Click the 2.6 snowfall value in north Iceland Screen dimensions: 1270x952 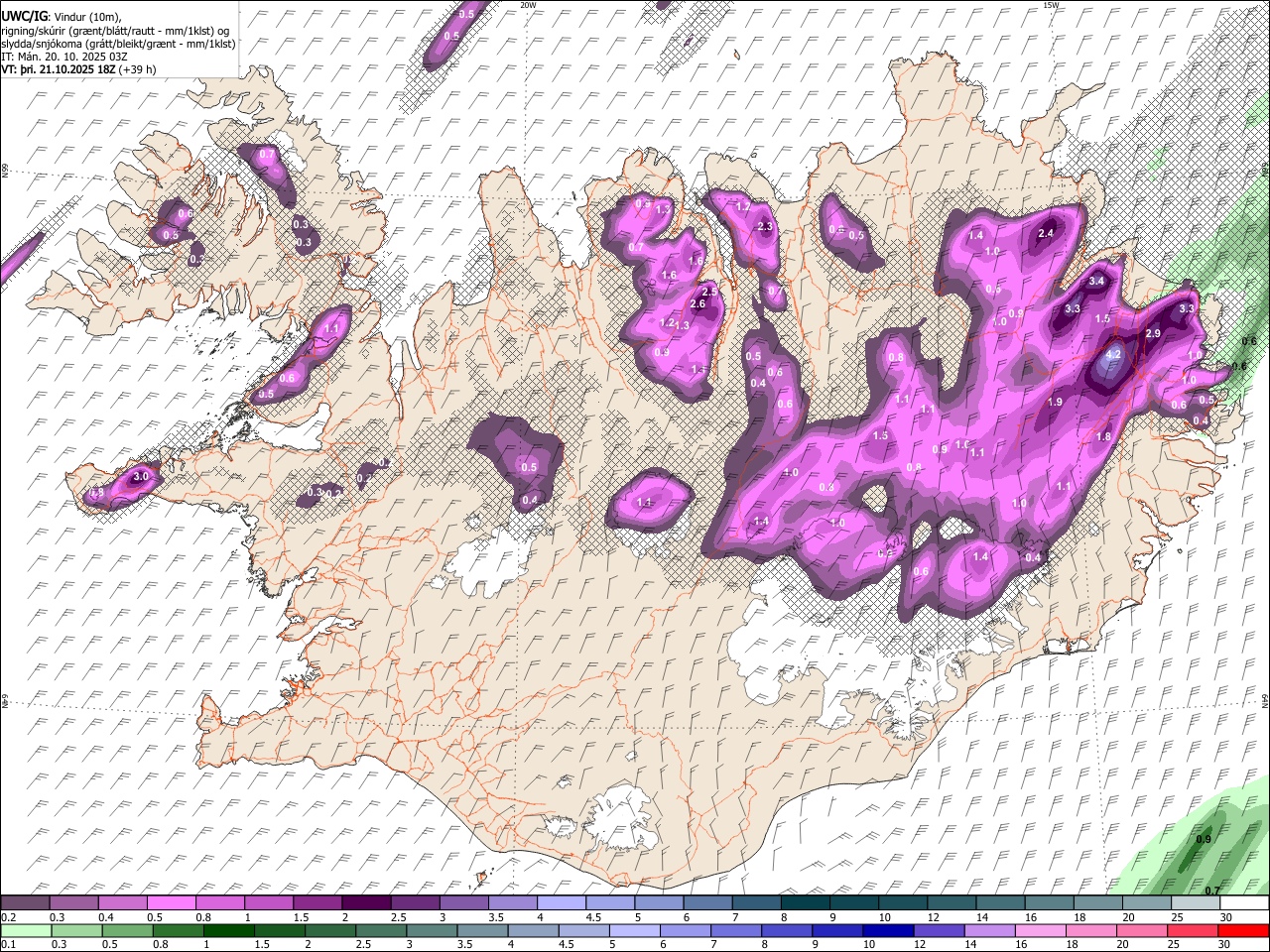698,304
